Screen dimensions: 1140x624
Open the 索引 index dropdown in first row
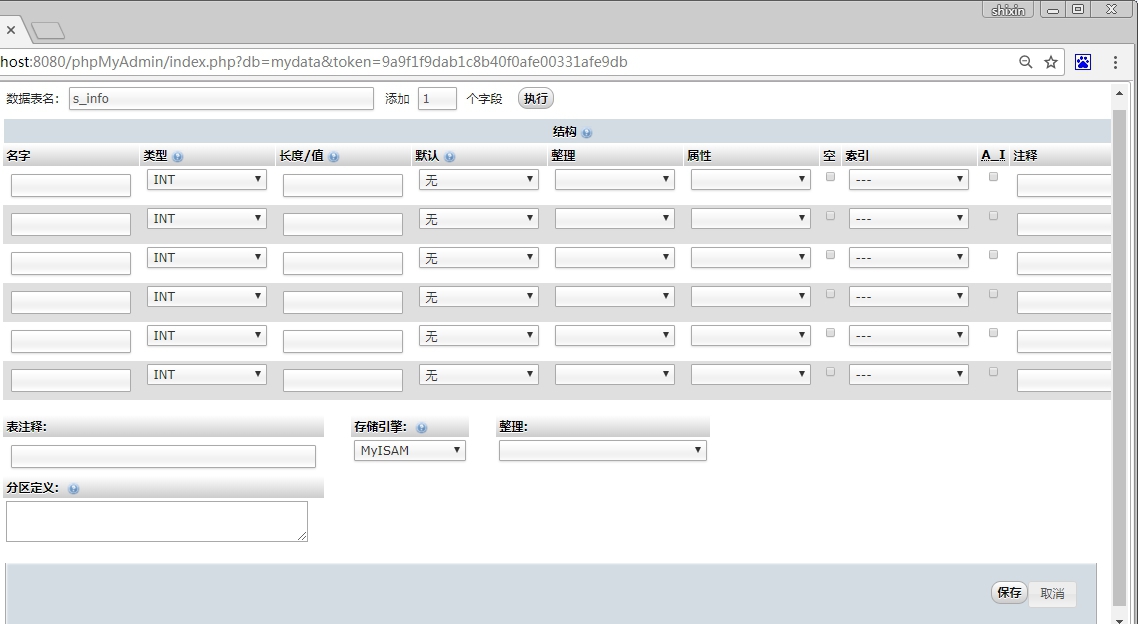[x=909, y=180]
